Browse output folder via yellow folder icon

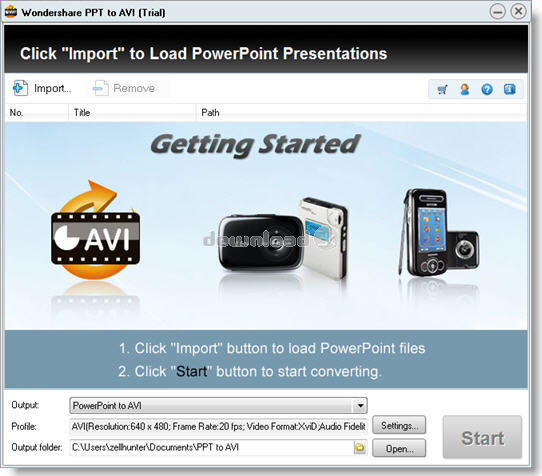pyautogui.click(x=360, y=447)
